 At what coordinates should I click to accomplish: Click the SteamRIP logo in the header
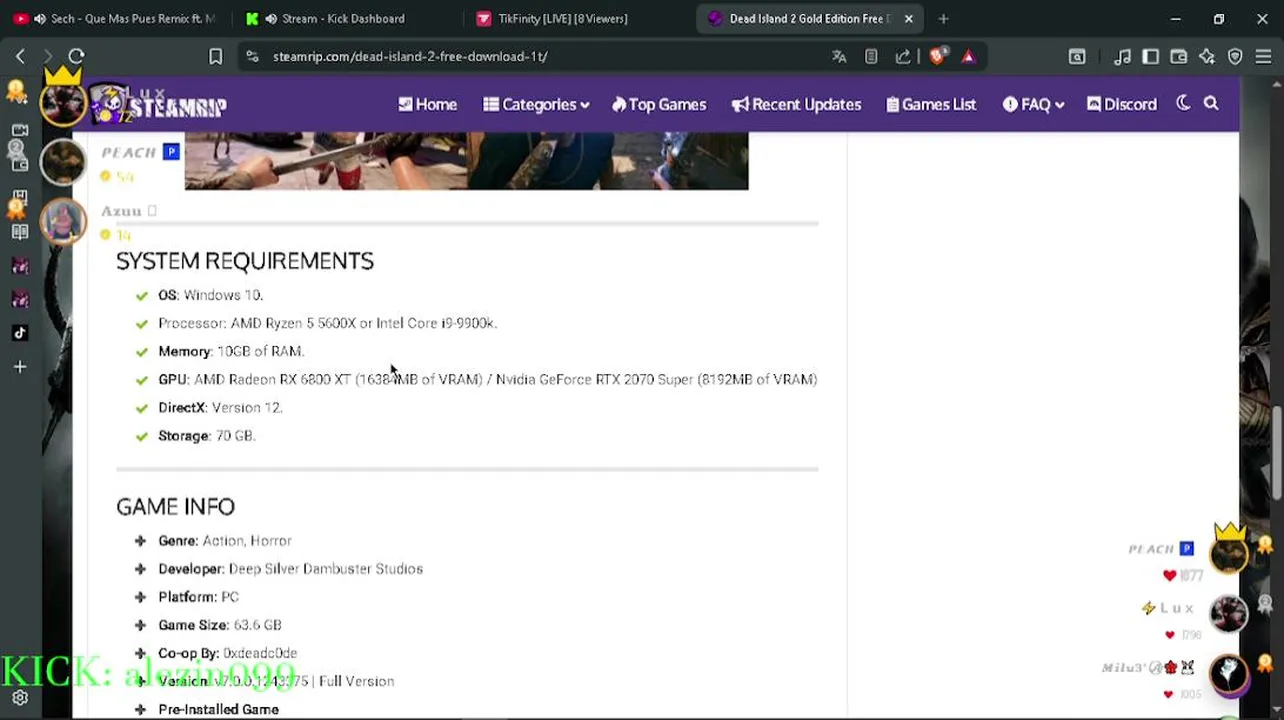[x=160, y=104]
